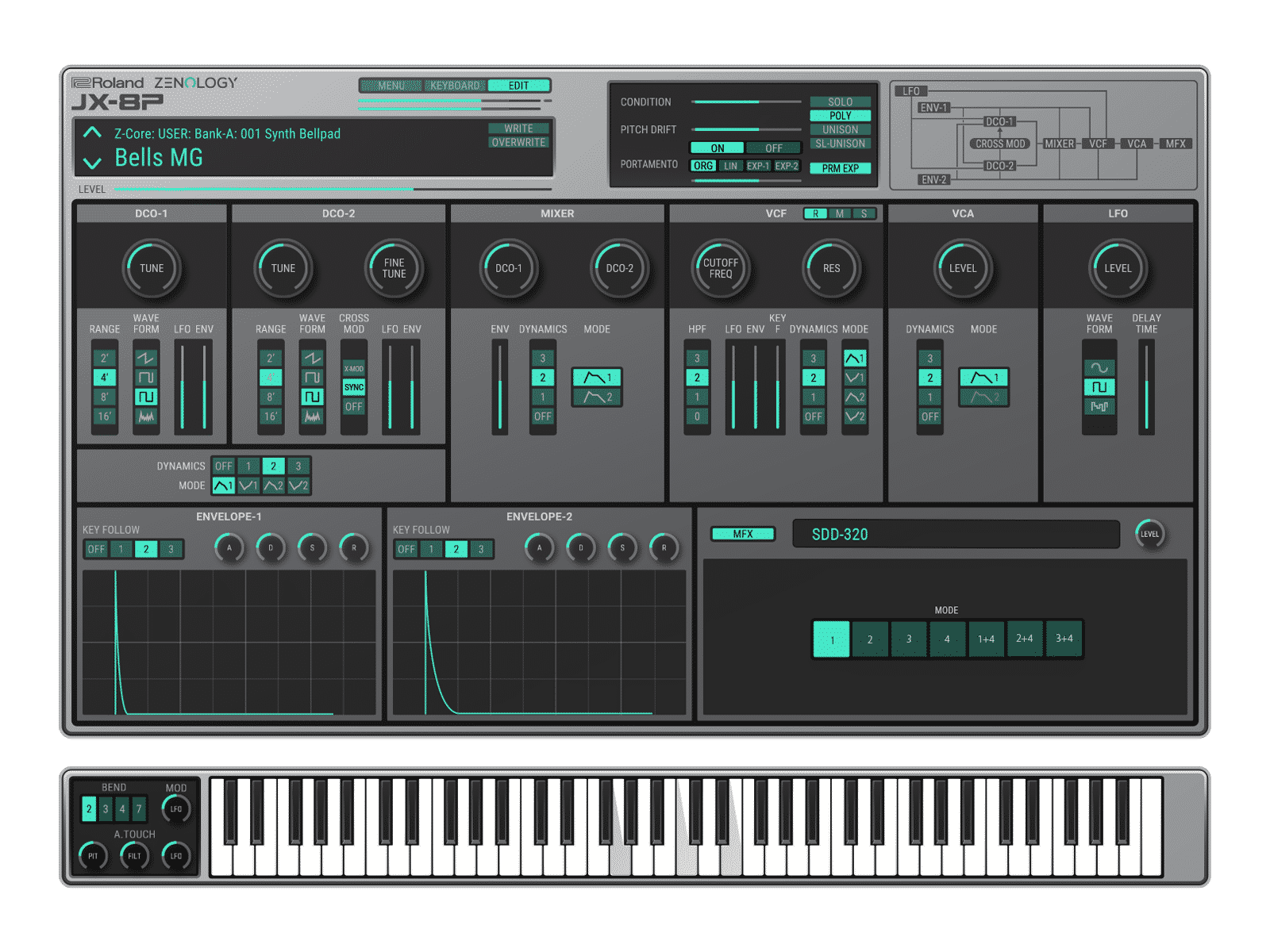Toggle the PRM EXP button
The height and width of the screenshot is (952, 1270).
(x=840, y=168)
